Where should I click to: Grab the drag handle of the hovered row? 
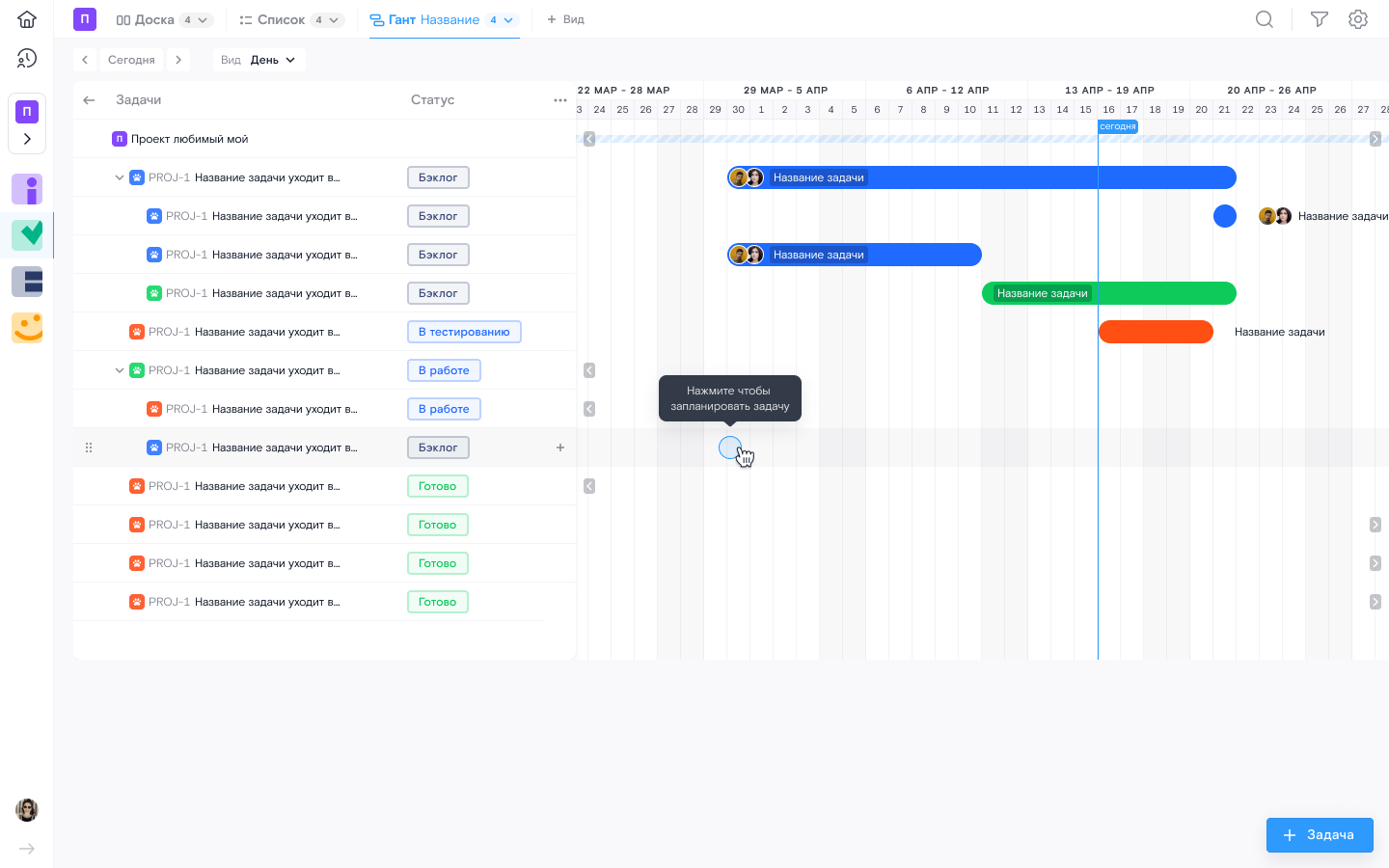coord(89,448)
